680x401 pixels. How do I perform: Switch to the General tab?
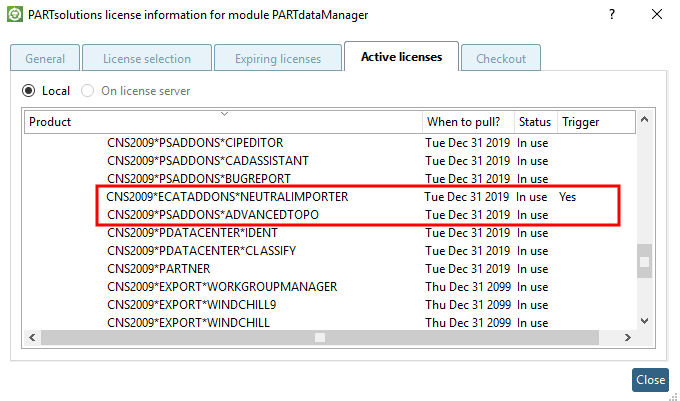coord(45,58)
